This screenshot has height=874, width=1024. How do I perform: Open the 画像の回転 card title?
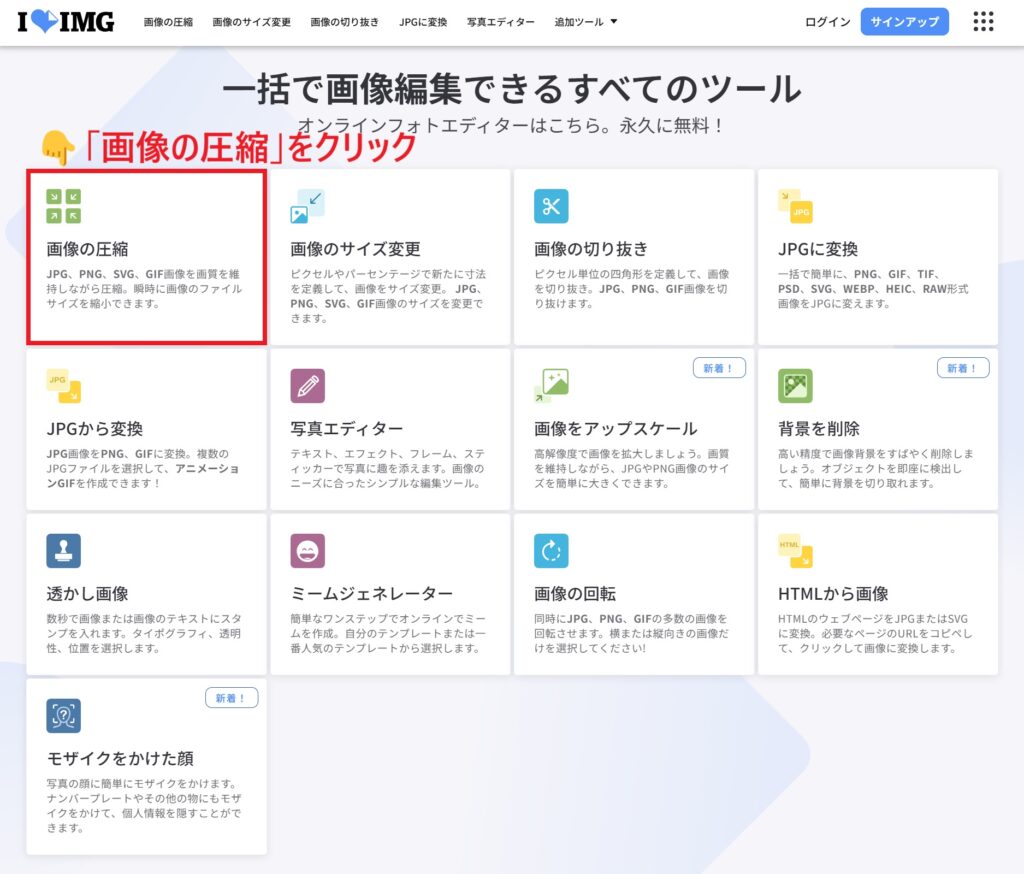tap(575, 594)
